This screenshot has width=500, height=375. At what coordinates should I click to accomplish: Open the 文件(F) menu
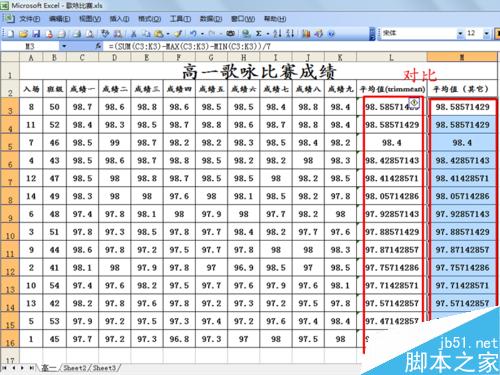pyautogui.click(x=30, y=19)
